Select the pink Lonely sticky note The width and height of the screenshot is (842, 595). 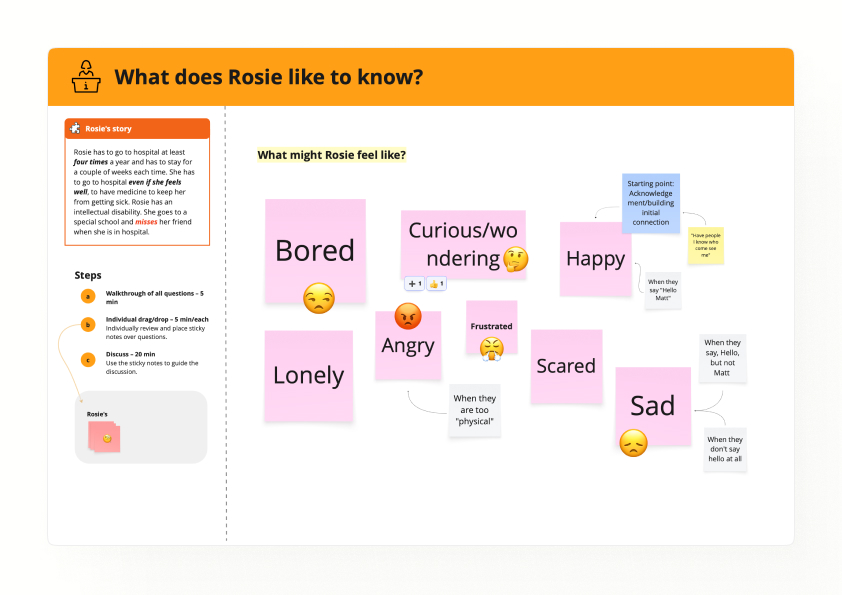click(x=309, y=375)
